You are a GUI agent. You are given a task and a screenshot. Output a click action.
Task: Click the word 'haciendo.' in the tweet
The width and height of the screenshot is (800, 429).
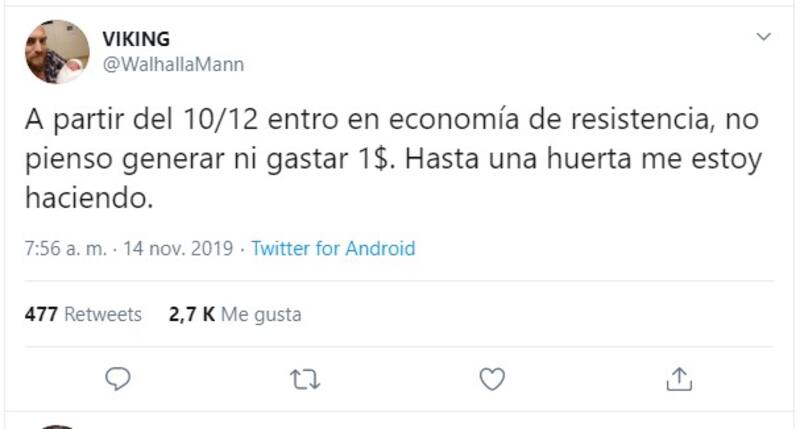click(x=91, y=199)
